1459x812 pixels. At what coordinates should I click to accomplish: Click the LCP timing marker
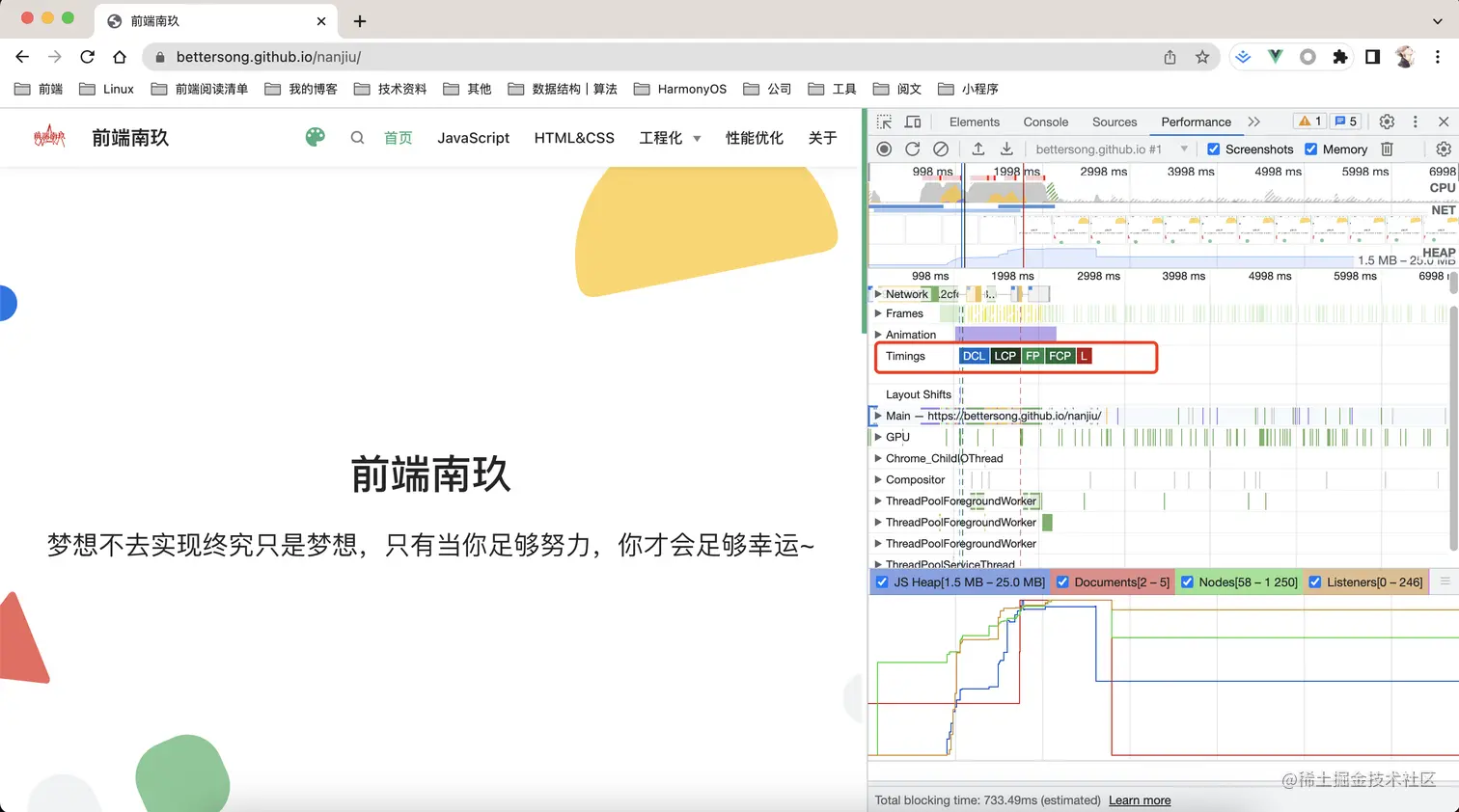1005,356
